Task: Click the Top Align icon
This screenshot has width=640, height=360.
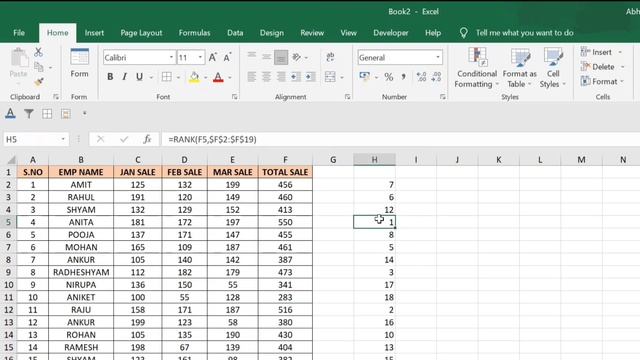Action: pyautogui.click(x=252, y=56)
